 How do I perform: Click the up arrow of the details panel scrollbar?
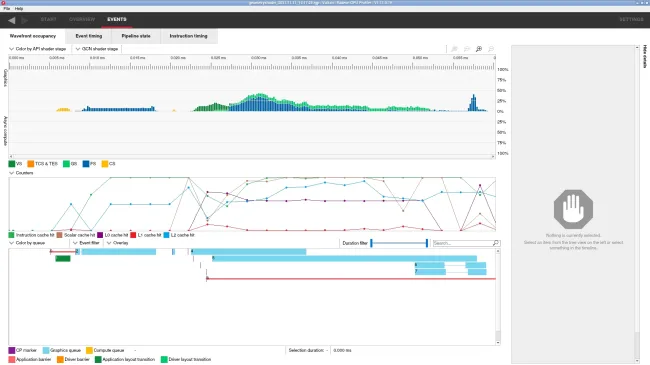[637, 48]
